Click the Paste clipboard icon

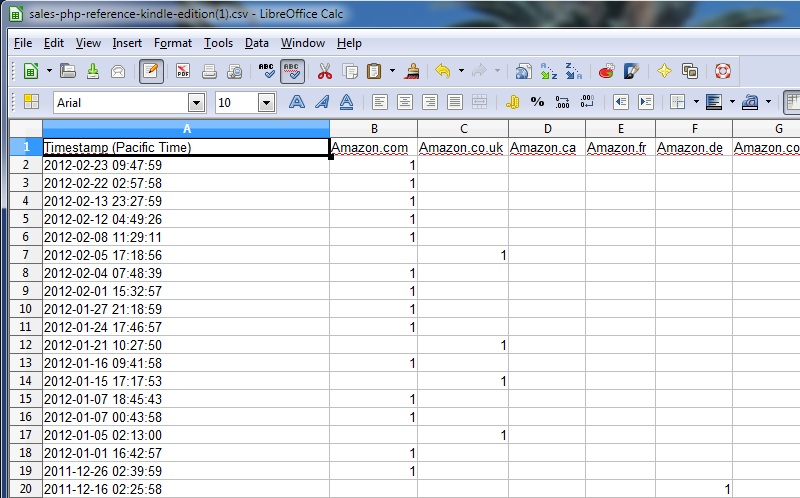(x=374, y=71)
